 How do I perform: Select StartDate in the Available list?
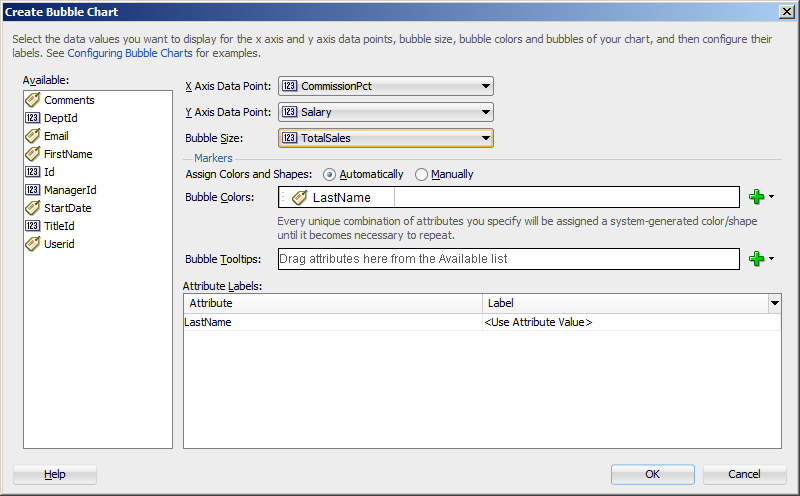(67, 208)
